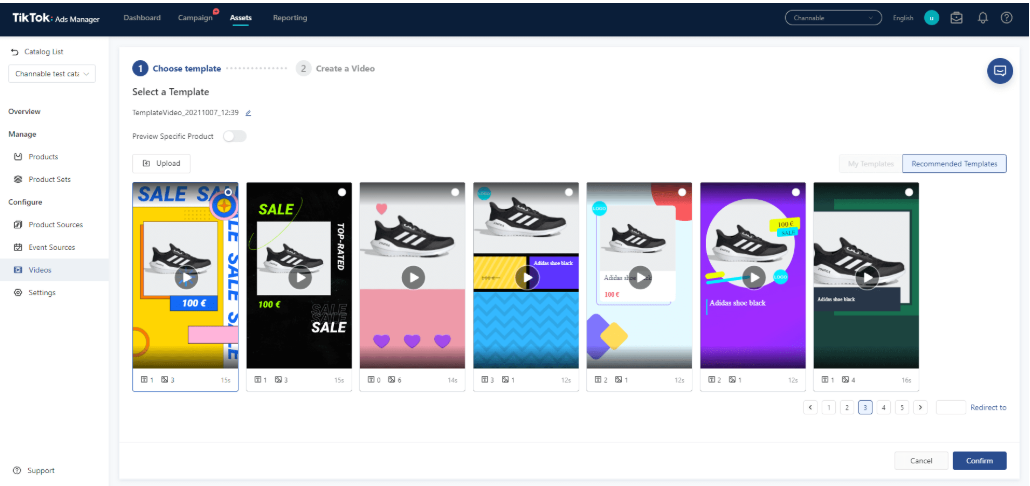The image size is (1030, 486).
Task: Open the help question mark icon
Action: pos(1006,18)
